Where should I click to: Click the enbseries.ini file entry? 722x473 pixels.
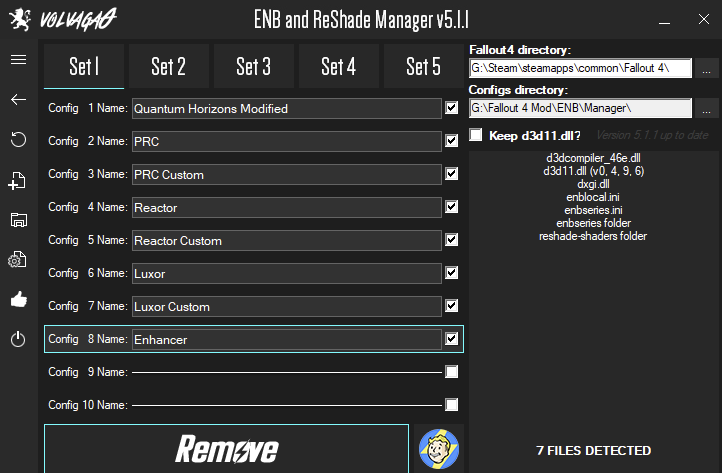pos(593,210)
